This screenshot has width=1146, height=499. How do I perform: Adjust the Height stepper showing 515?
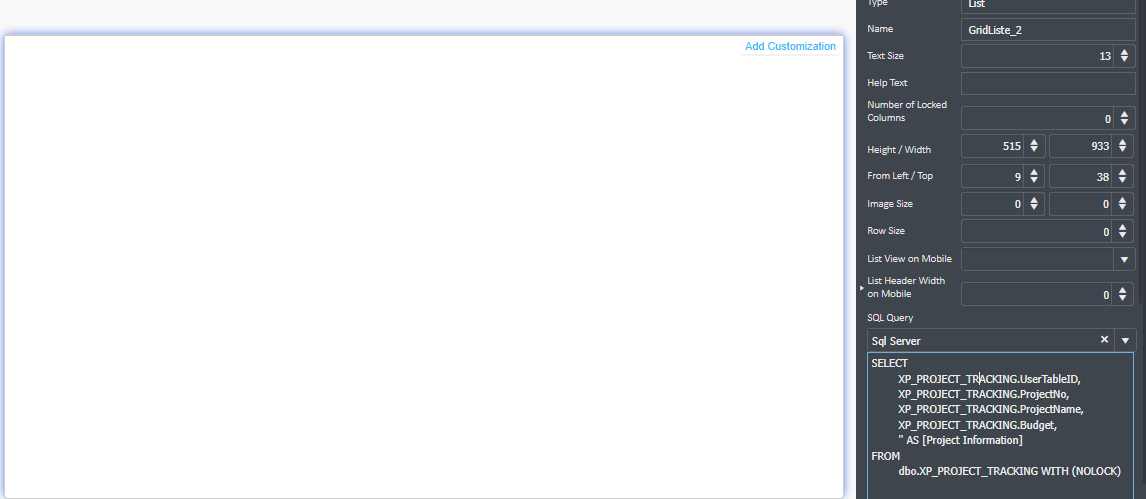coord(1034,146)
